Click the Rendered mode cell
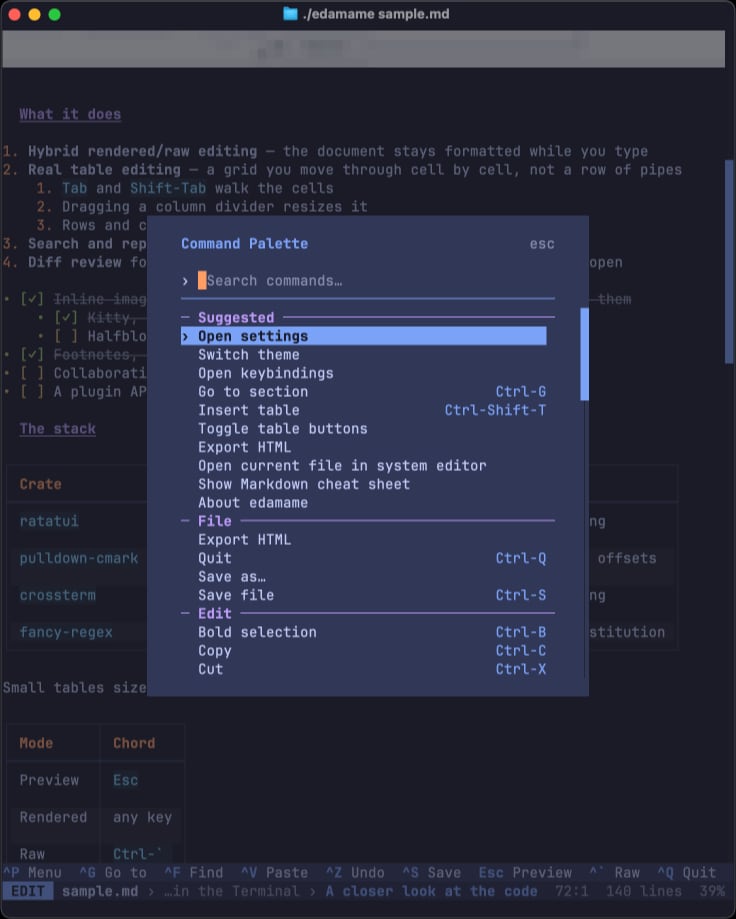 coord(53,817)
